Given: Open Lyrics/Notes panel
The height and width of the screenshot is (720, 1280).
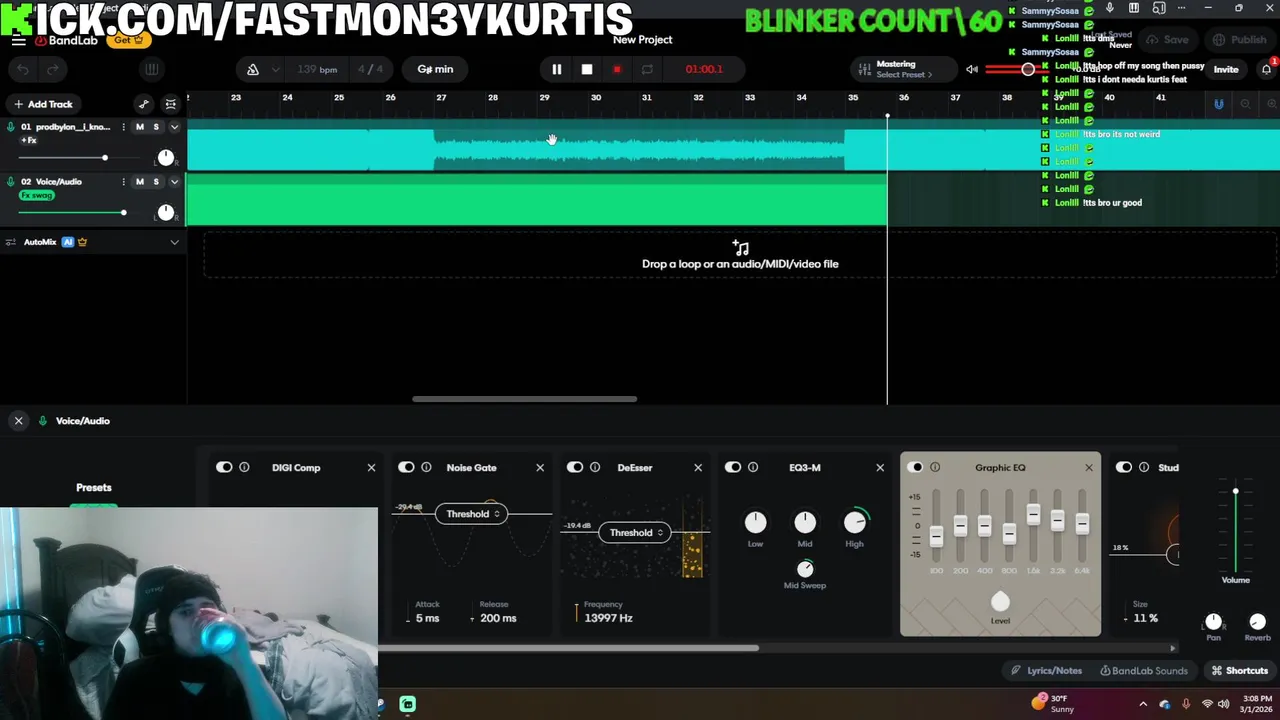Looking at the screenshot, I should point(1046,671).
